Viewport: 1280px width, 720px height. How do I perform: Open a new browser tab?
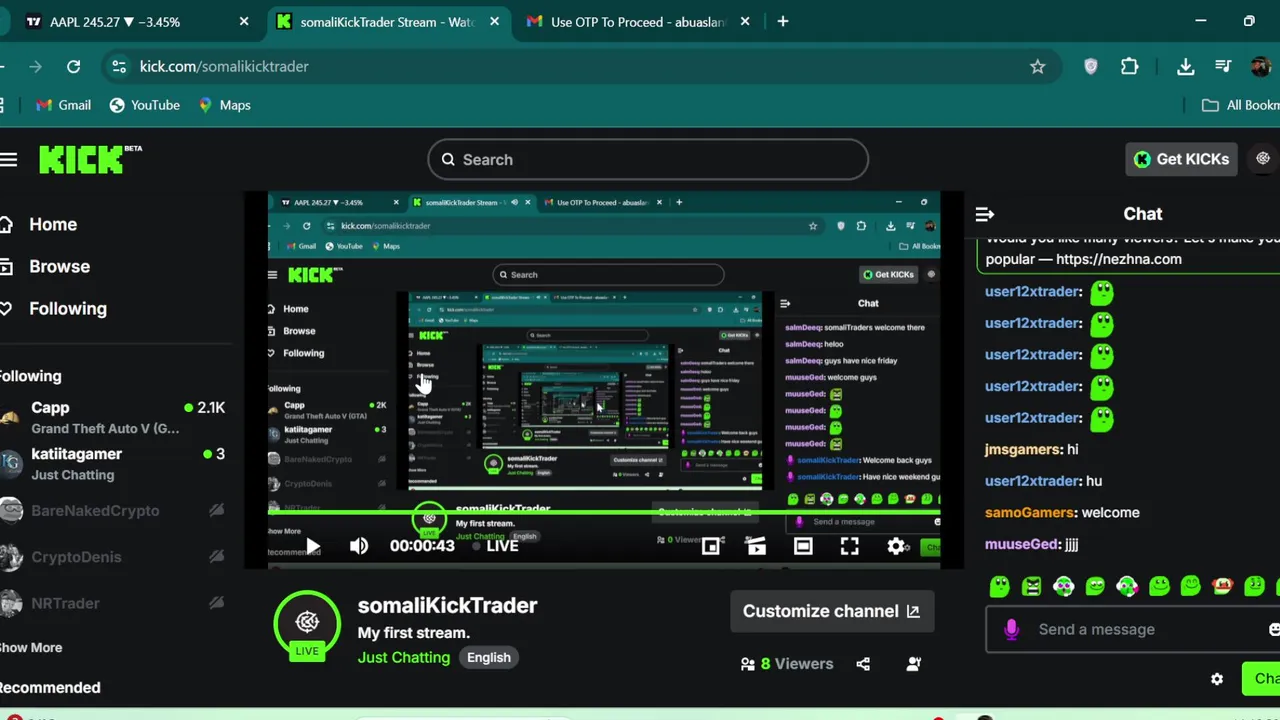pyautogui.click(x=783, y=21)
